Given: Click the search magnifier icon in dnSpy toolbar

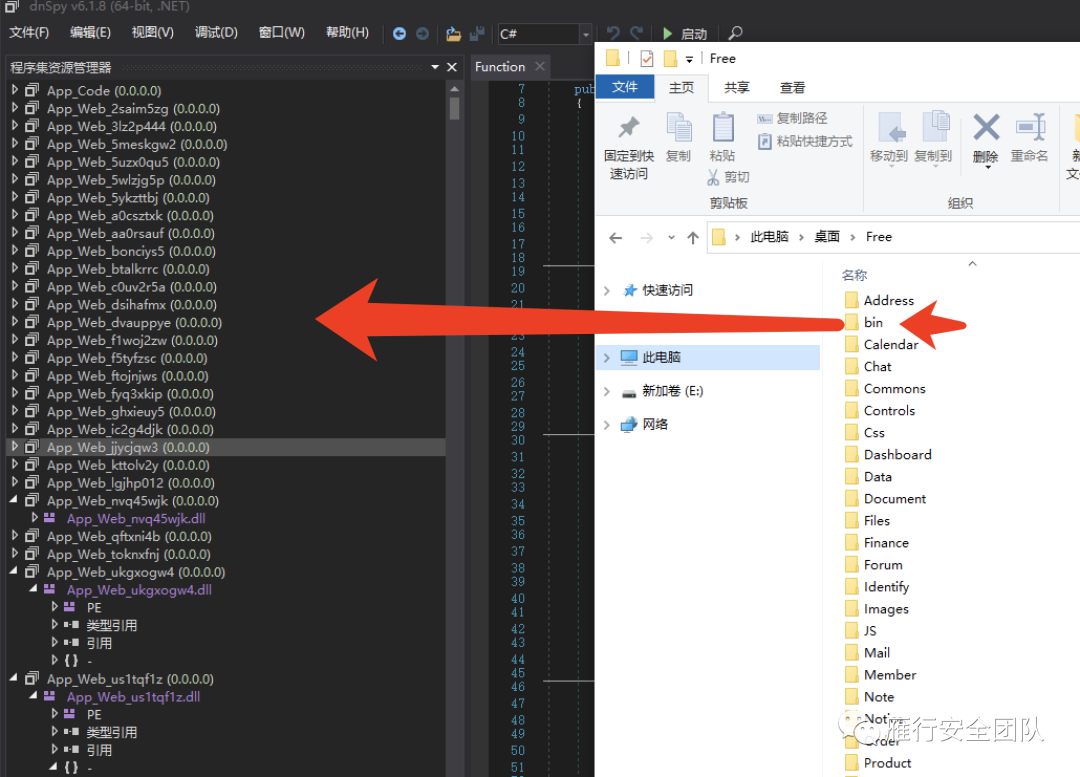Looking at the screenshot, I should click(735, 34).
